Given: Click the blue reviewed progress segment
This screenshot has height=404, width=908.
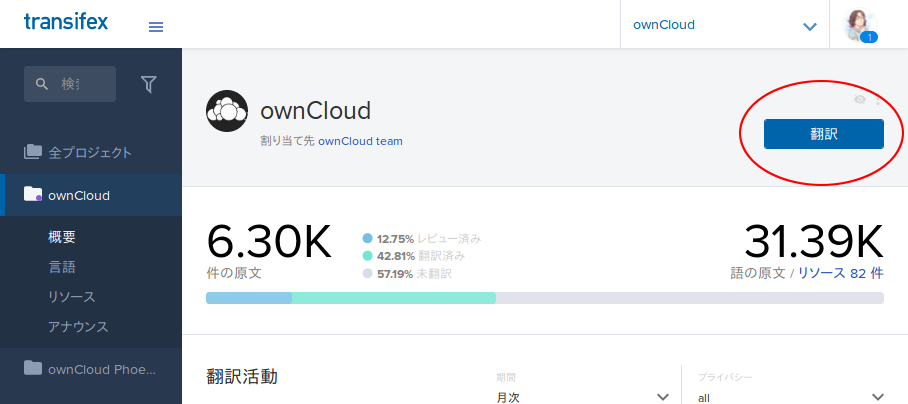Looking at the screenshot, I should coord(249,298).
